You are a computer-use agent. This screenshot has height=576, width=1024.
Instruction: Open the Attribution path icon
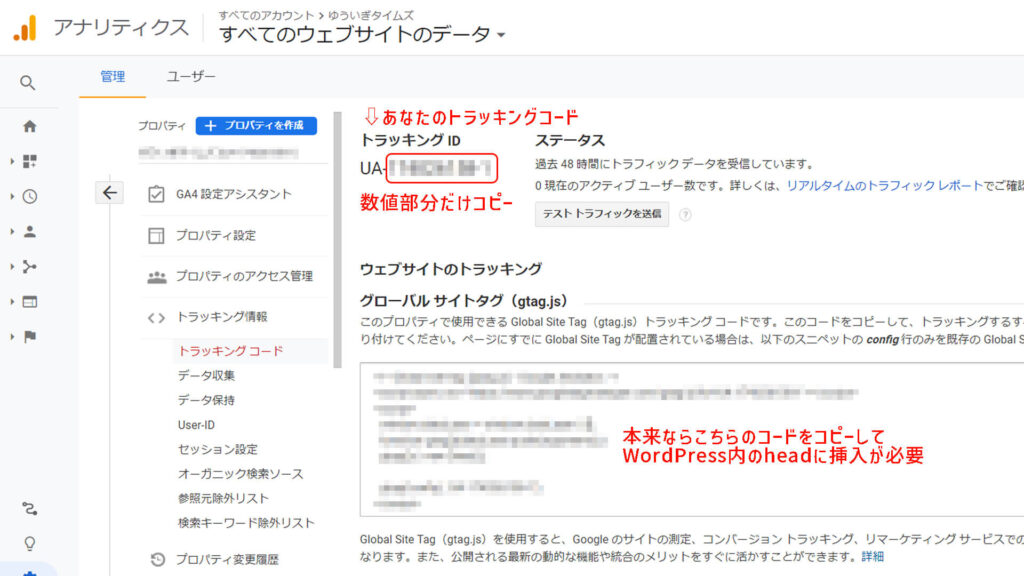(29, 509)
